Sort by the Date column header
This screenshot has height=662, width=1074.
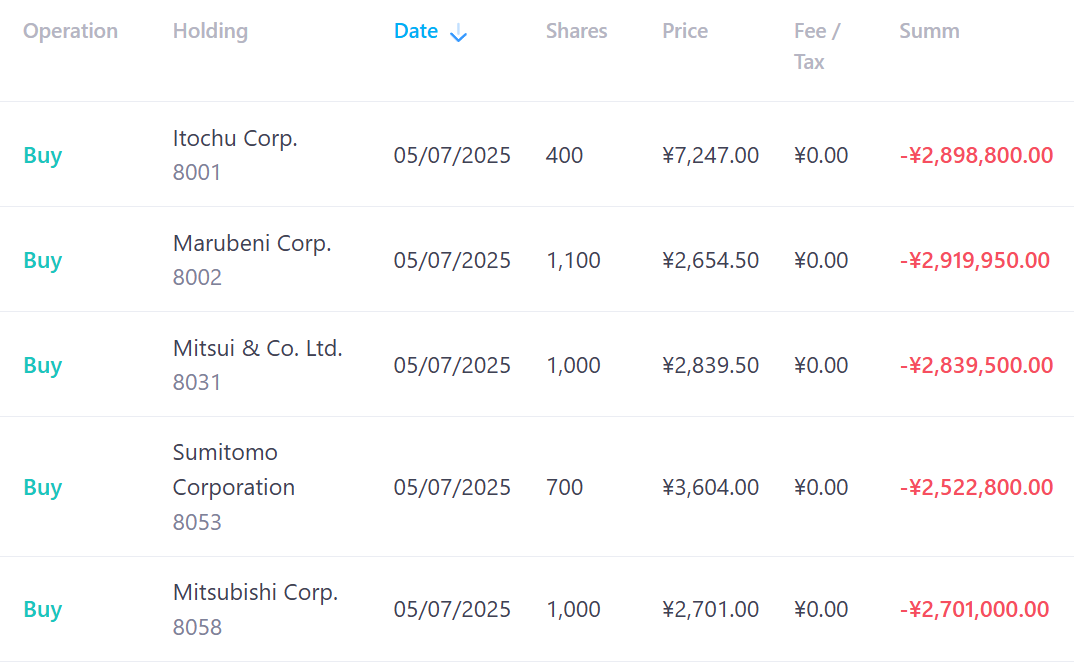click(x=416, y=31)
